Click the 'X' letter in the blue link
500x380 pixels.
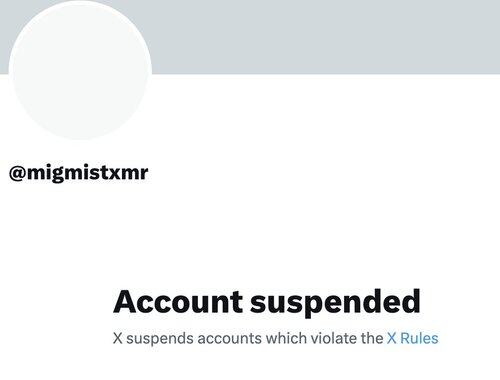[x=391, y=338]
